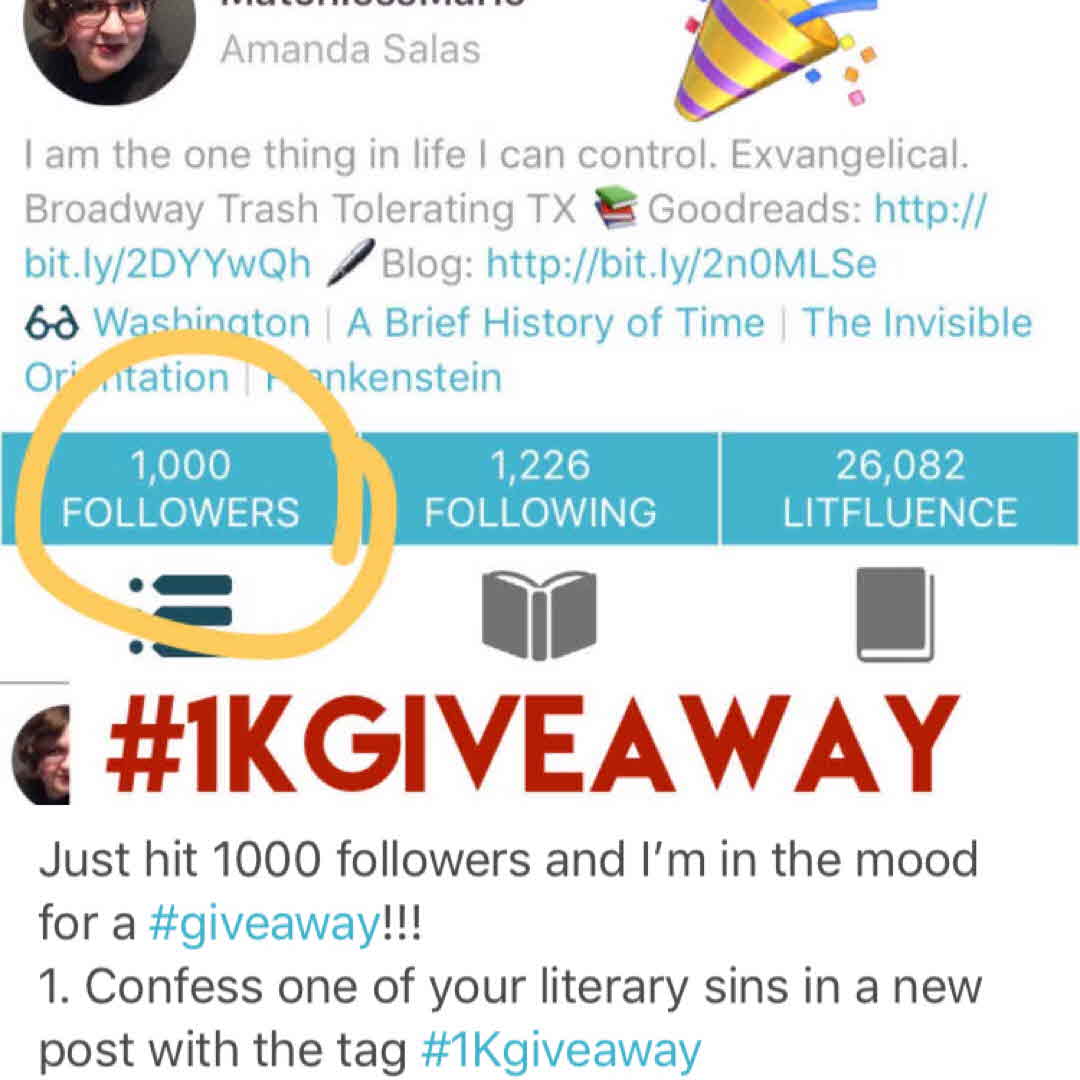This screenshot has width=1080, height=1080.
Task: Open A Brief History of Time link
Action: [555, 322]
